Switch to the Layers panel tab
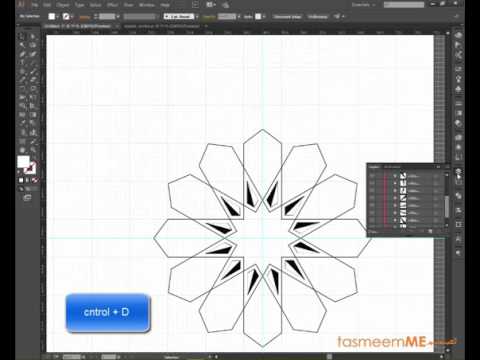Image resolution: width=480 pixels, height=360 pixels. [374, 167]
